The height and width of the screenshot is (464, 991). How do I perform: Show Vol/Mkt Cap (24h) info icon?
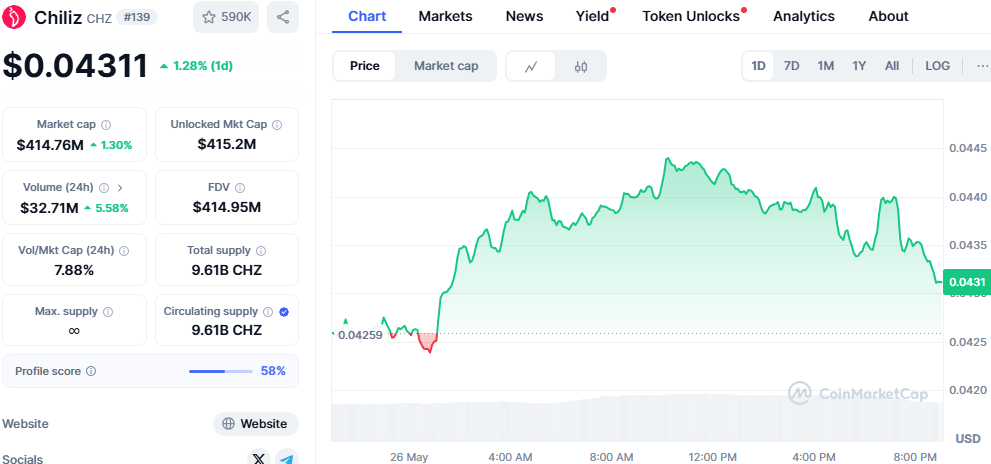(124, 251)
